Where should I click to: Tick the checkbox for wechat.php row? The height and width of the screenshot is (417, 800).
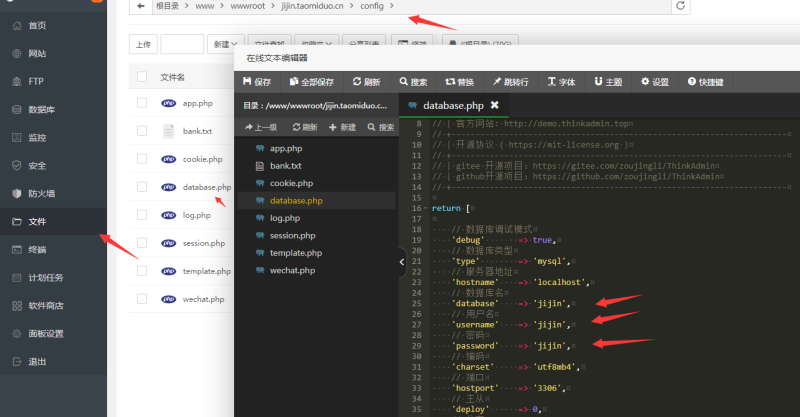click(142, 299)
